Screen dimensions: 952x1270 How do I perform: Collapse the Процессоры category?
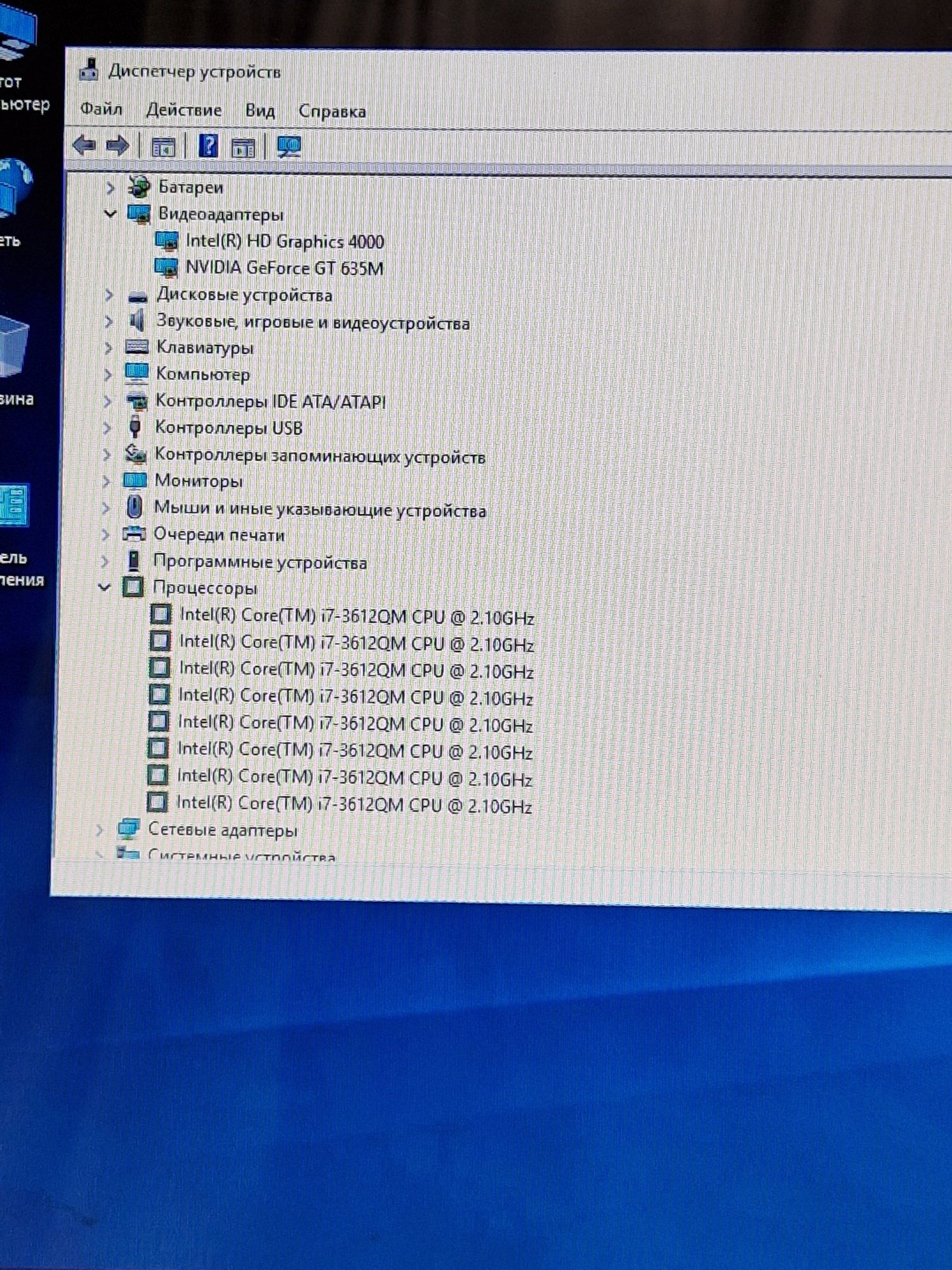[x=105, y=587]
